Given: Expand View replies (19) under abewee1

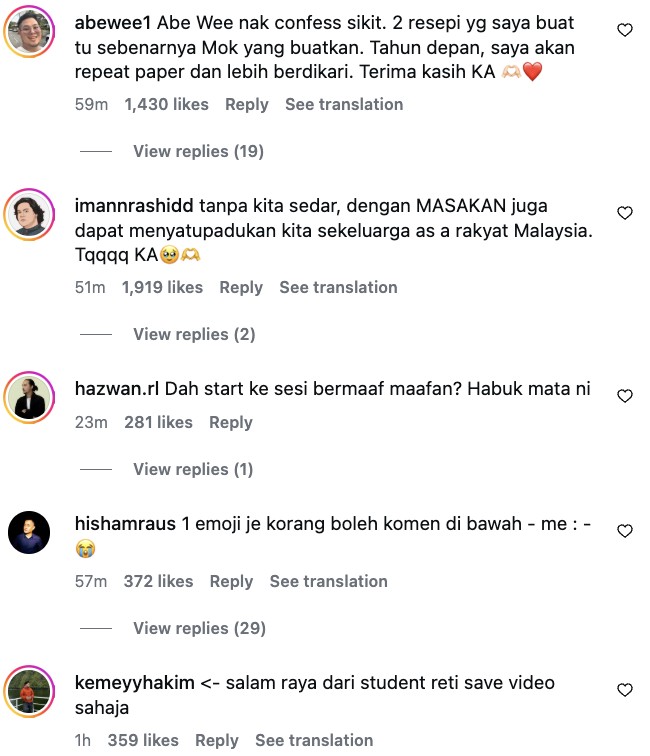Looking at the screenshot, I should tap(198, 151).
